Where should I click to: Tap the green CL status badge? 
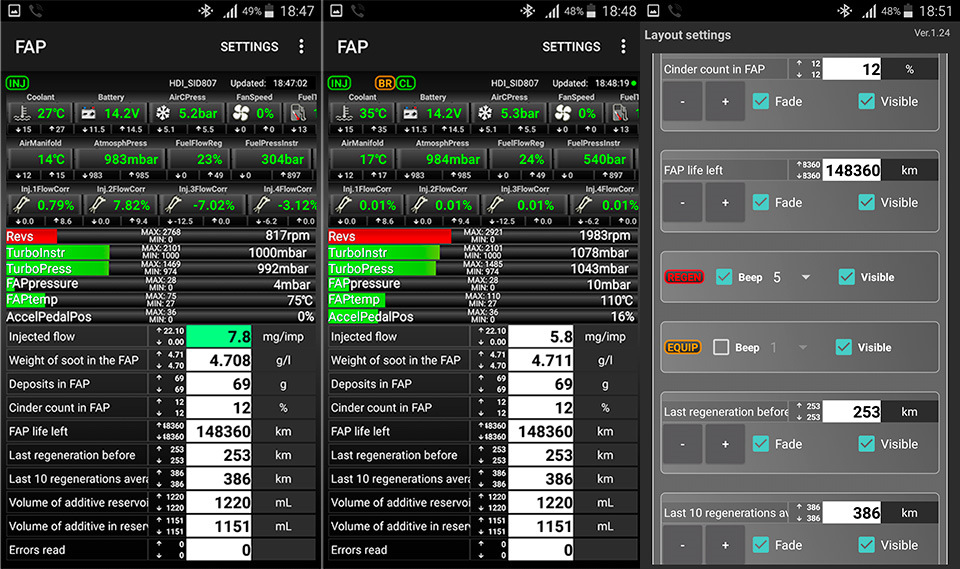405,83
